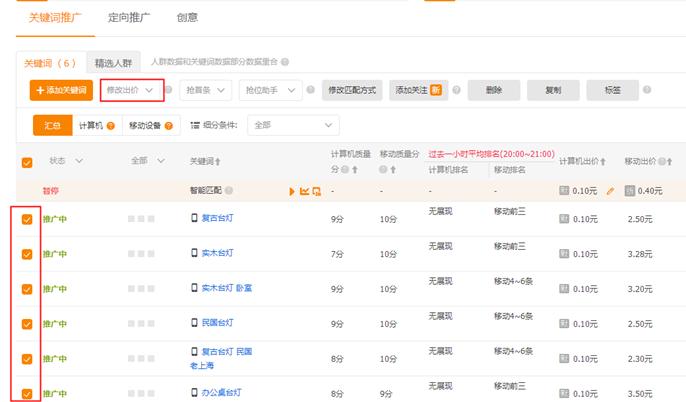Open the 抢首条 dropdown
This screenshot has height=402, width=686.
pos(206,90)
